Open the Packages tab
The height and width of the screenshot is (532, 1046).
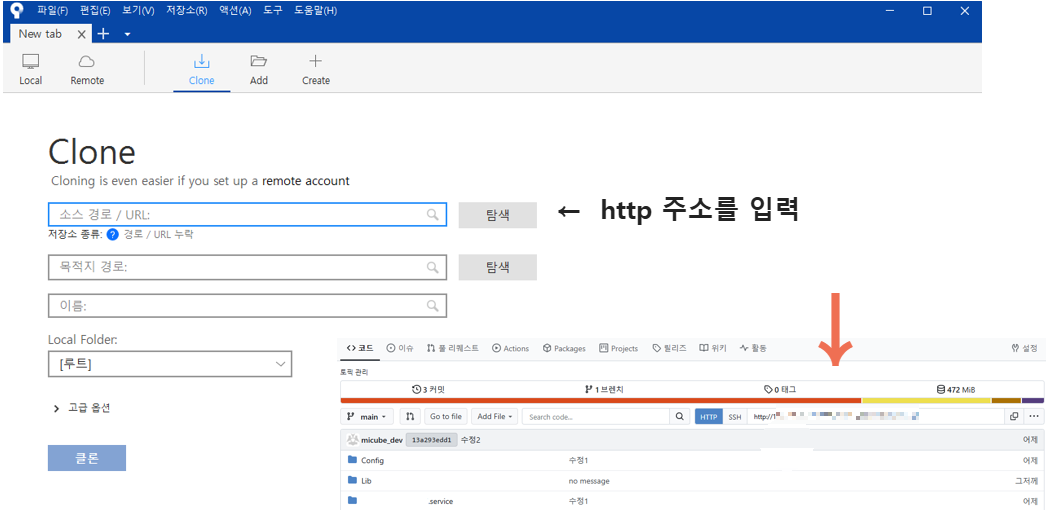[564, 348]
